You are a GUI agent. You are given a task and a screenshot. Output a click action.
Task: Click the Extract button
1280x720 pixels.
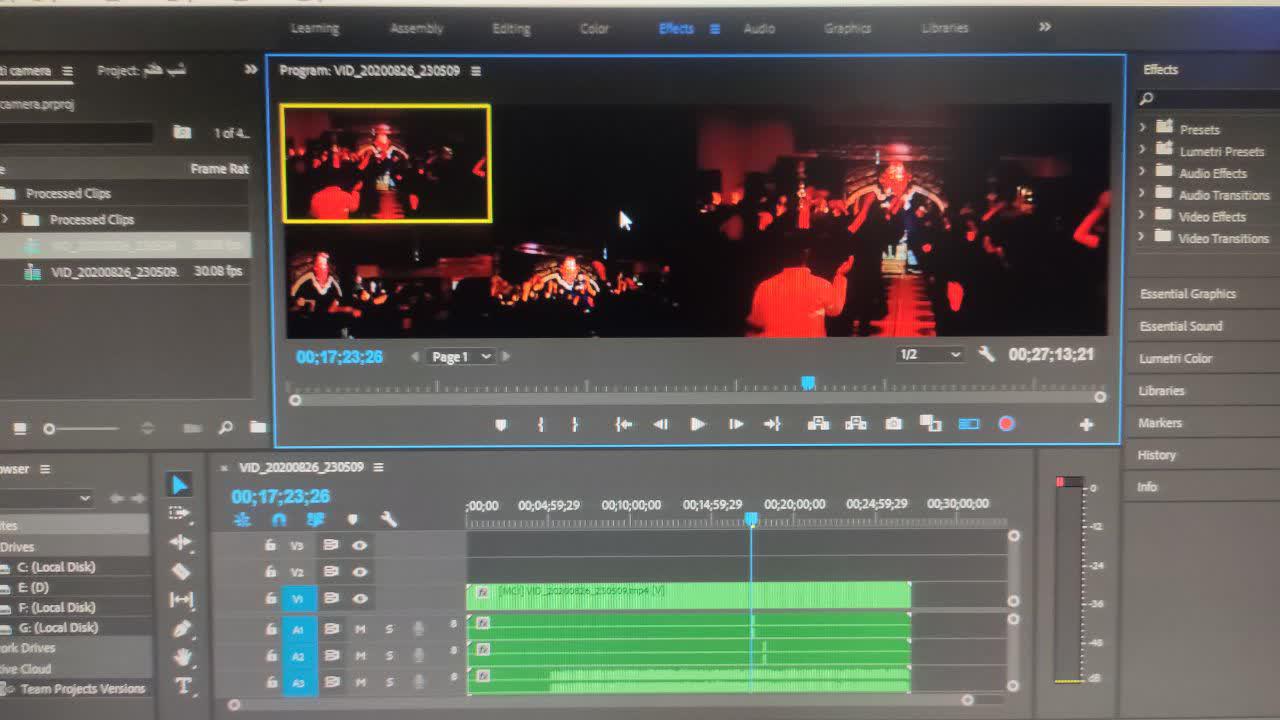click(856, 423)
